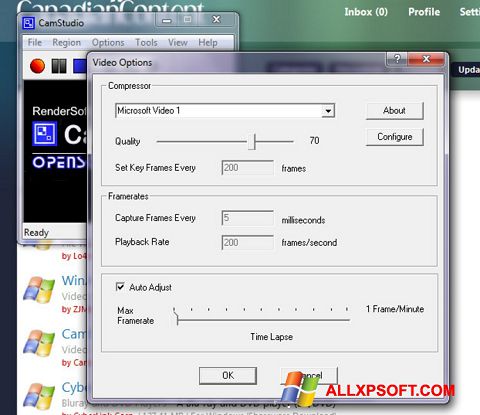Click the Playback Rate input field
The image size is (480, 415).
click(247, 243)
